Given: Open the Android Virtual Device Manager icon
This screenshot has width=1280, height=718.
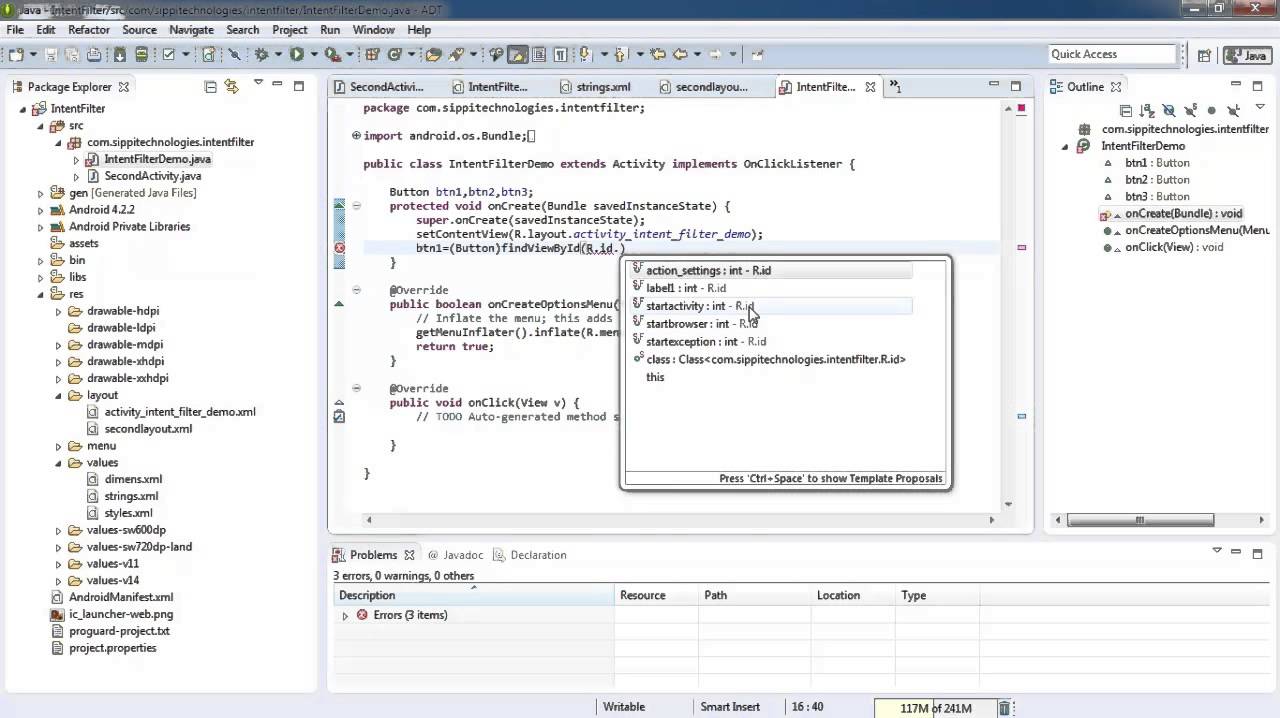Looking at the screenshot, I should pyautogui.click(x=142, y=55).
